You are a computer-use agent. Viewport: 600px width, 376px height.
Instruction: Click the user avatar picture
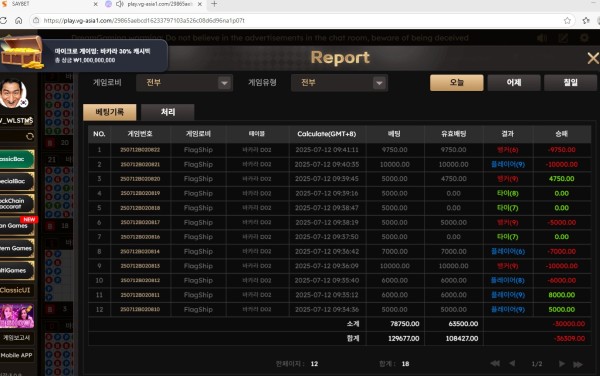pyautogui.click(x=14, y=93)
